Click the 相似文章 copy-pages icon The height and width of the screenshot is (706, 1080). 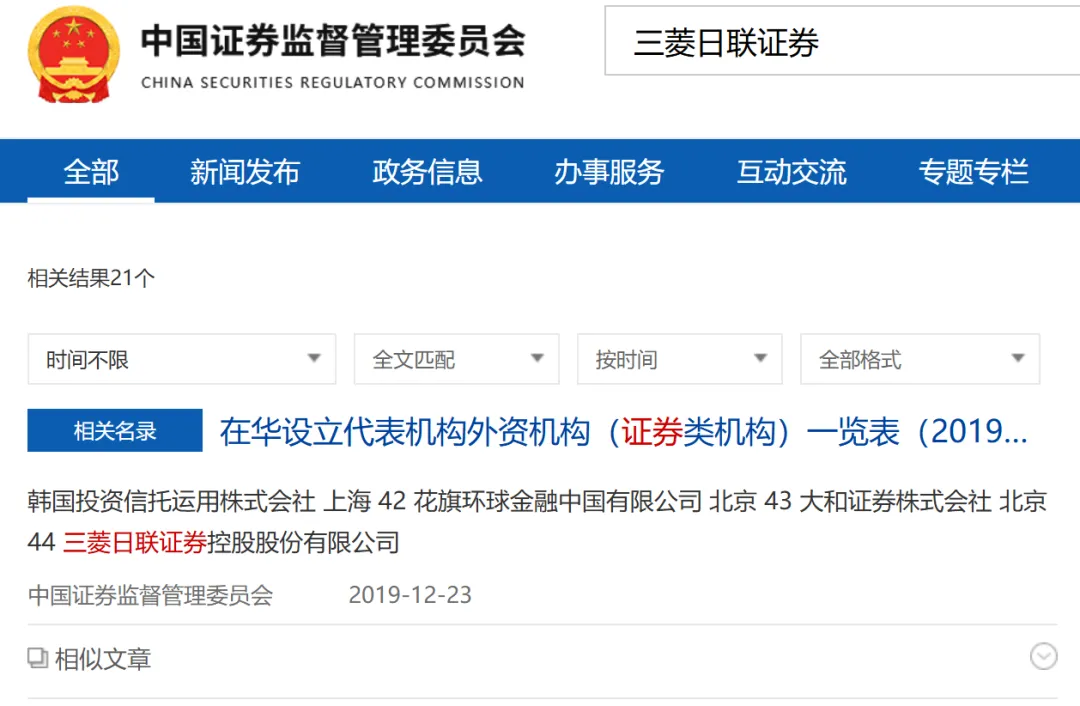click(x=38, y=658)
